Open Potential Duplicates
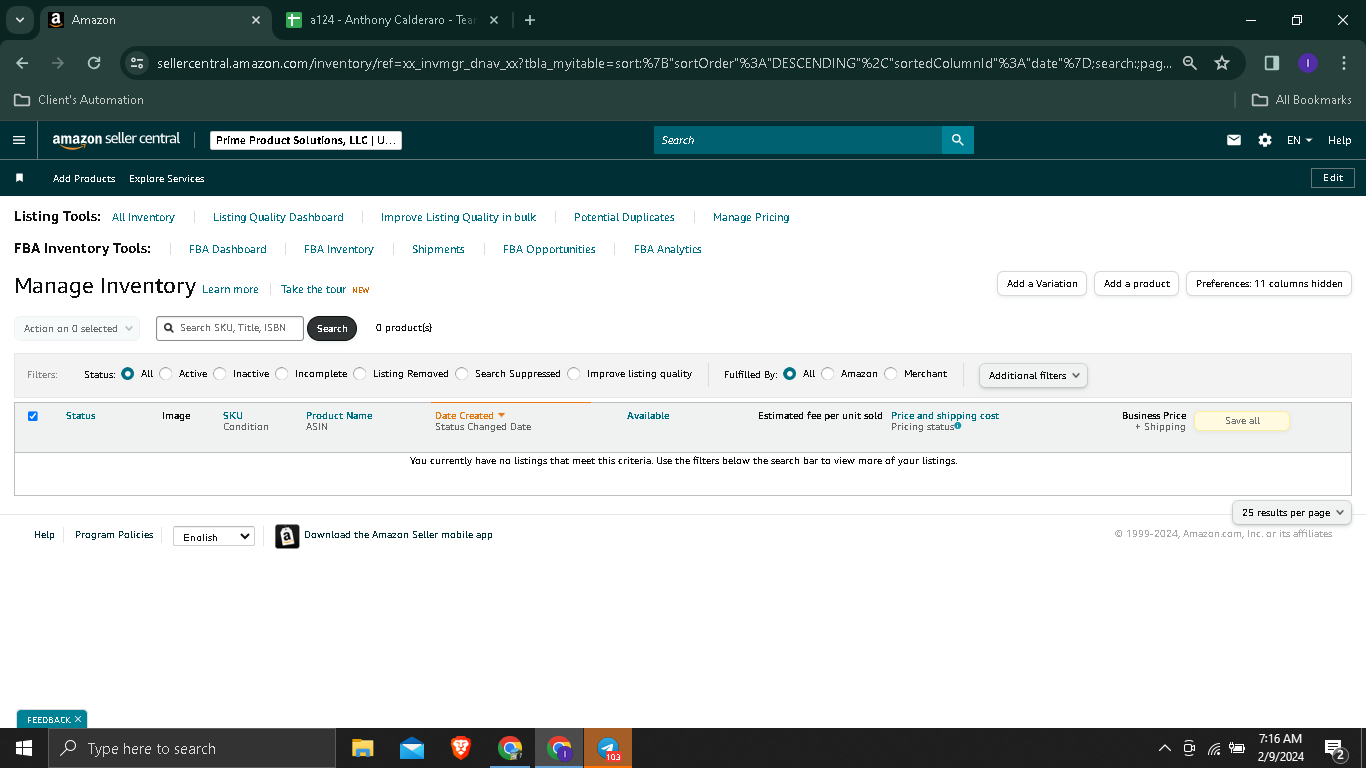 pyautogui.click(x=624, y=217)
